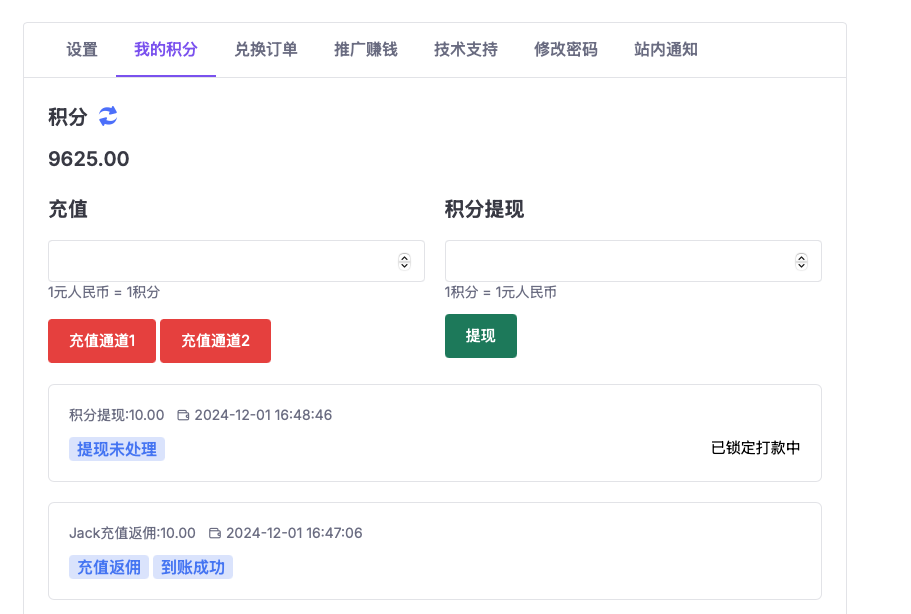
Task: View the 站内通知 tab
Action: click(x=666, y=49)
